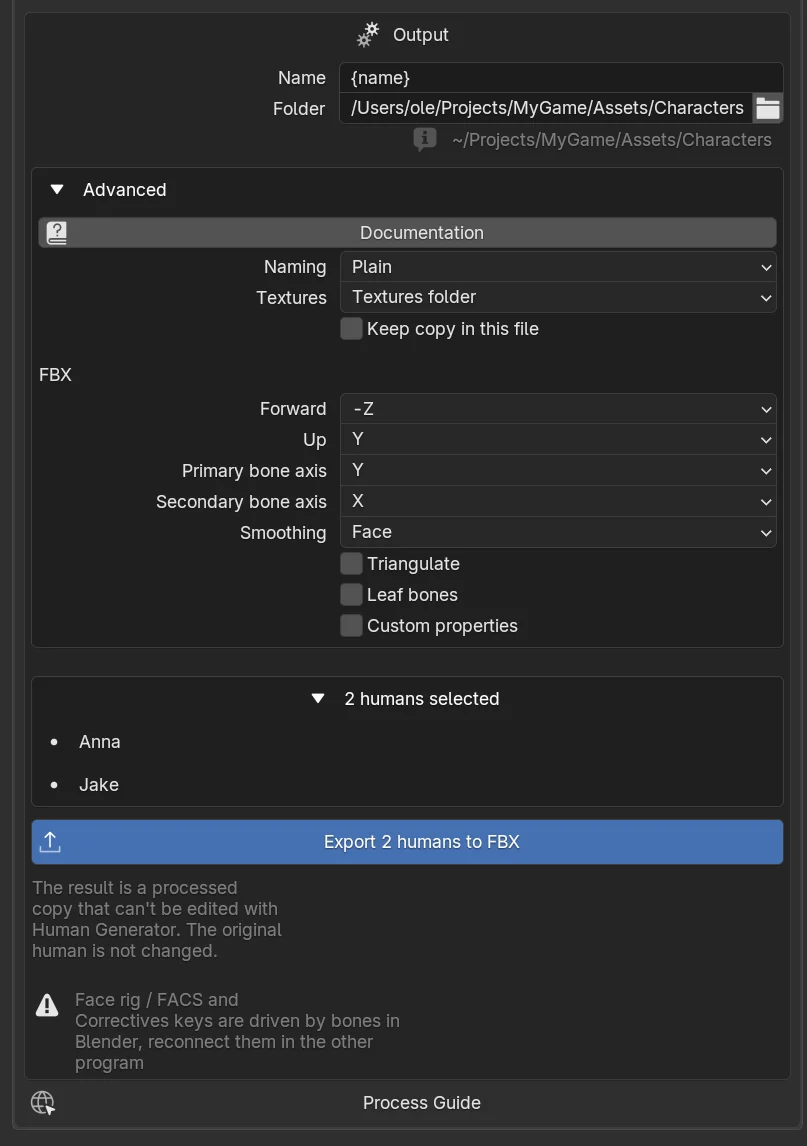Click the Documentation help book icon

pyautogui.click(x=56, y=232)
